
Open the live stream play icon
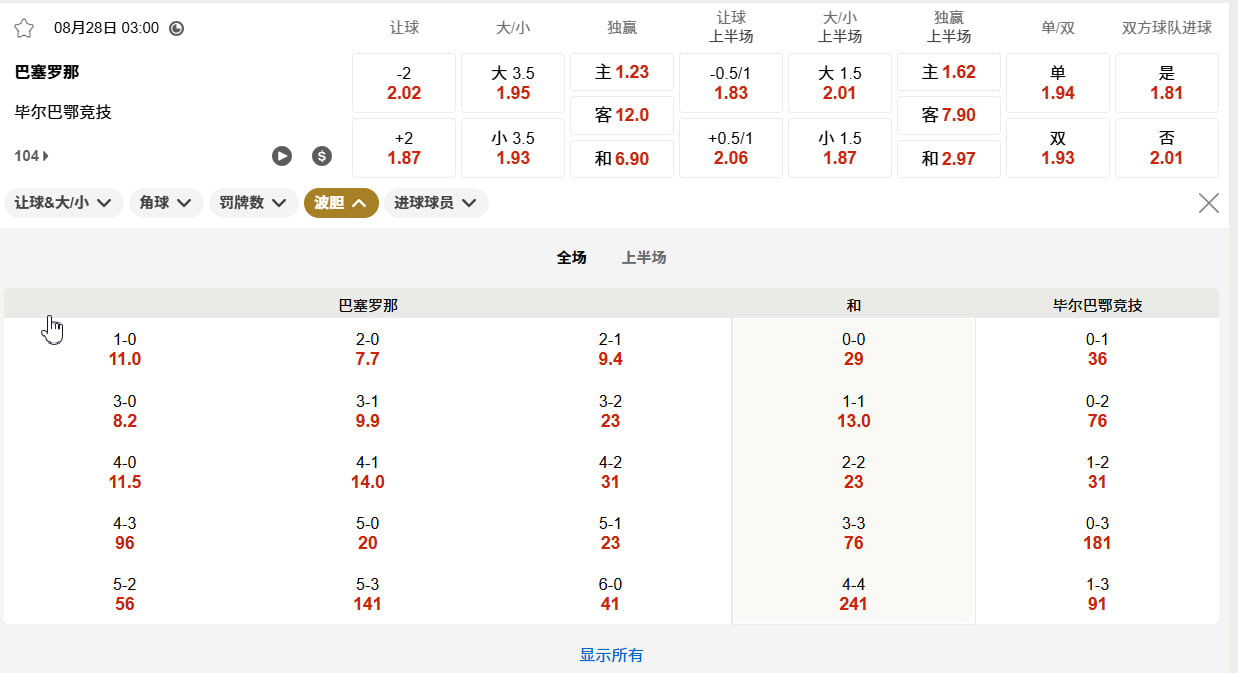(x=282, y=156)
